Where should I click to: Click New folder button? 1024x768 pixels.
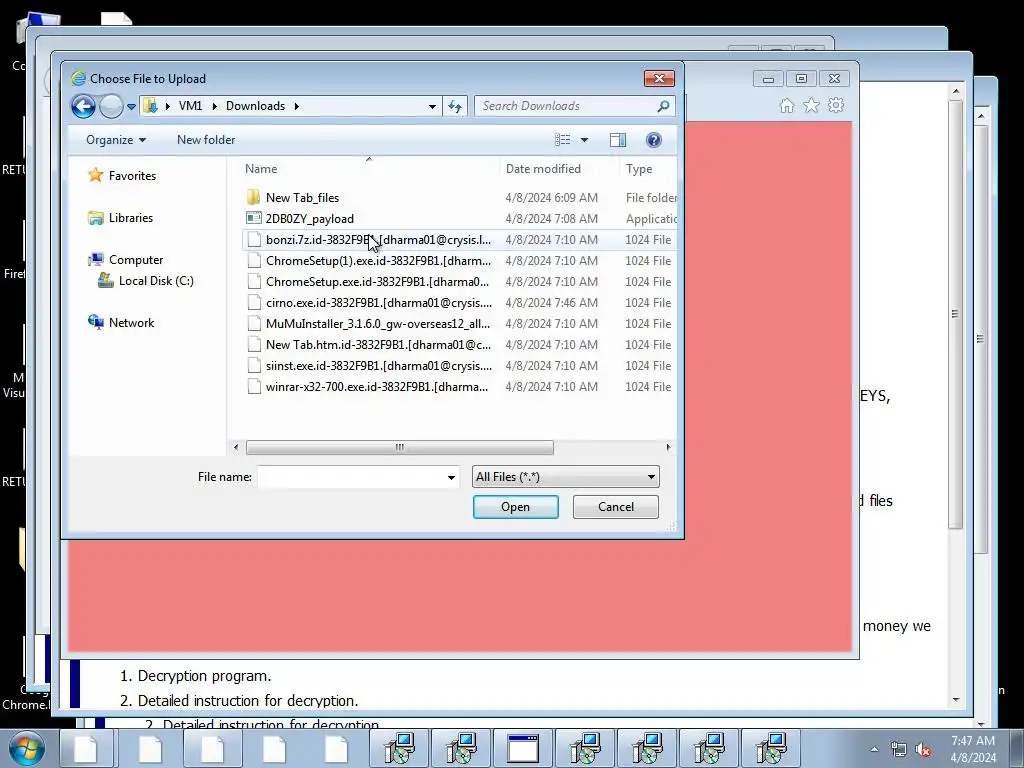coord(206,140)
